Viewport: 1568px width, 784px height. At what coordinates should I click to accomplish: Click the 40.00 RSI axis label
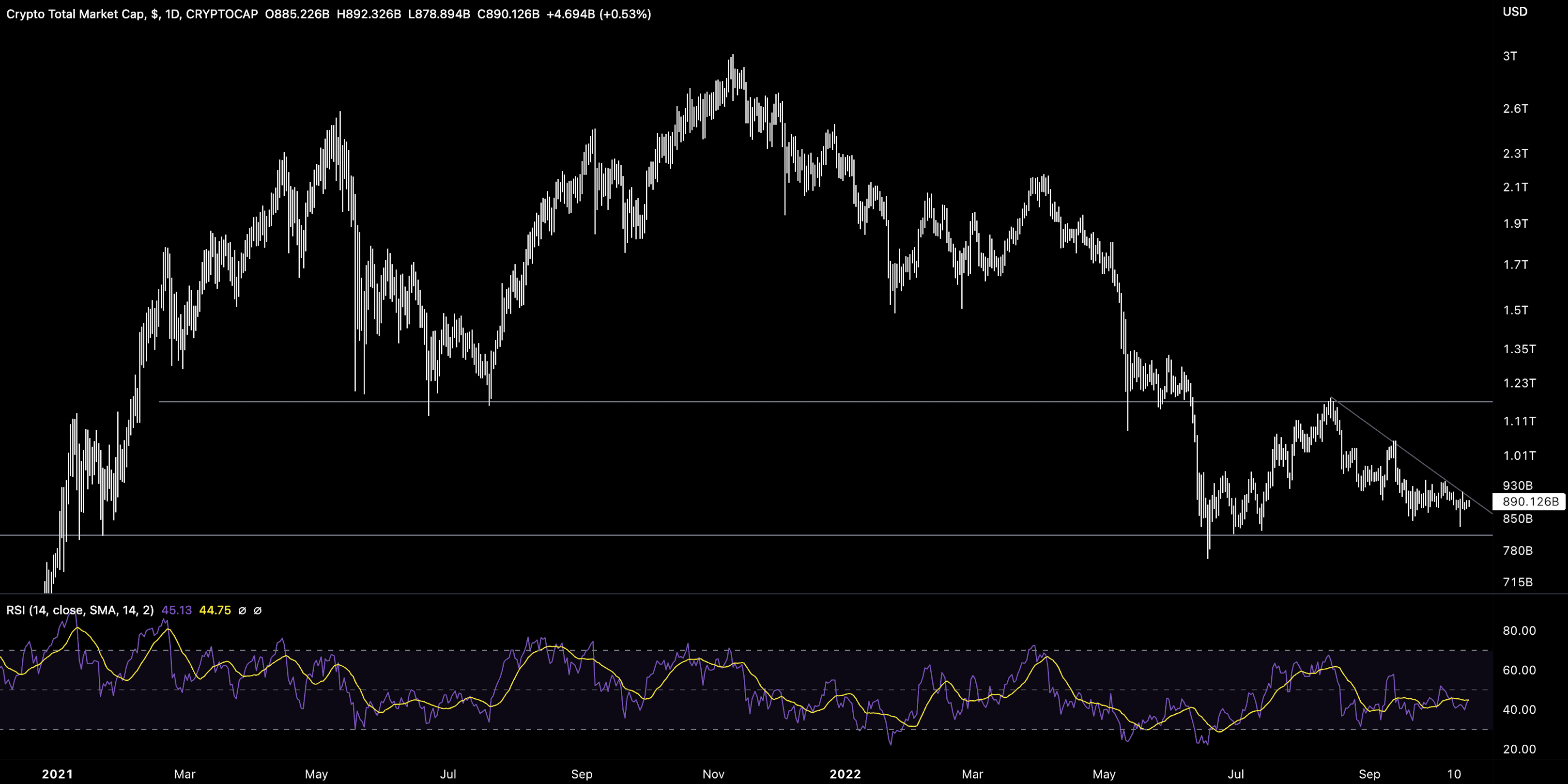pos(1519,710)
